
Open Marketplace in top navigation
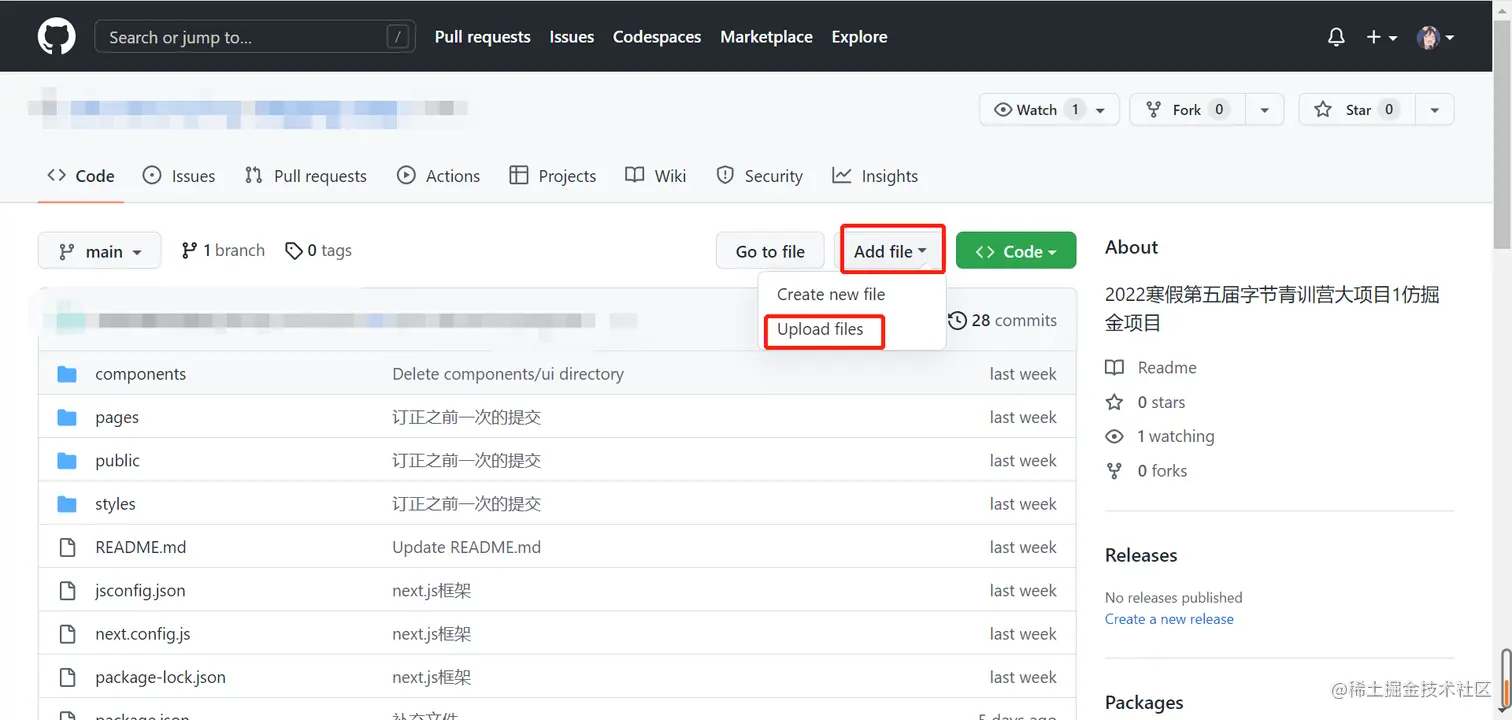(x=766, y=37)
